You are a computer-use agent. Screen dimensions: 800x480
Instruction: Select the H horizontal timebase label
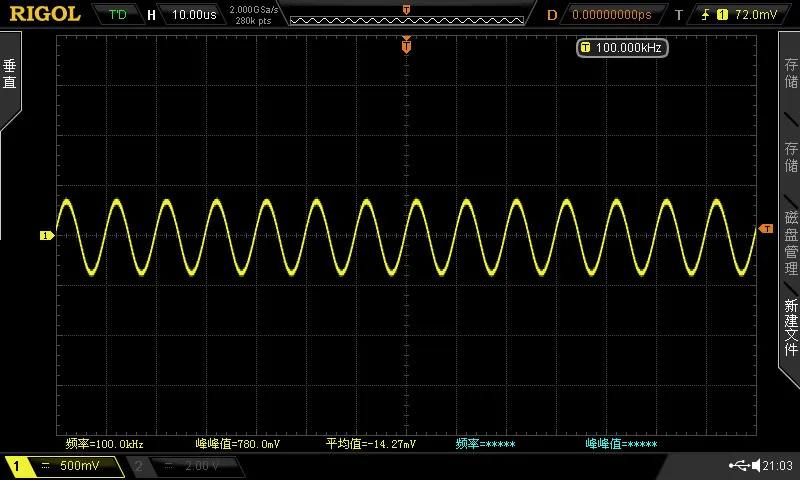click(151, 15)
